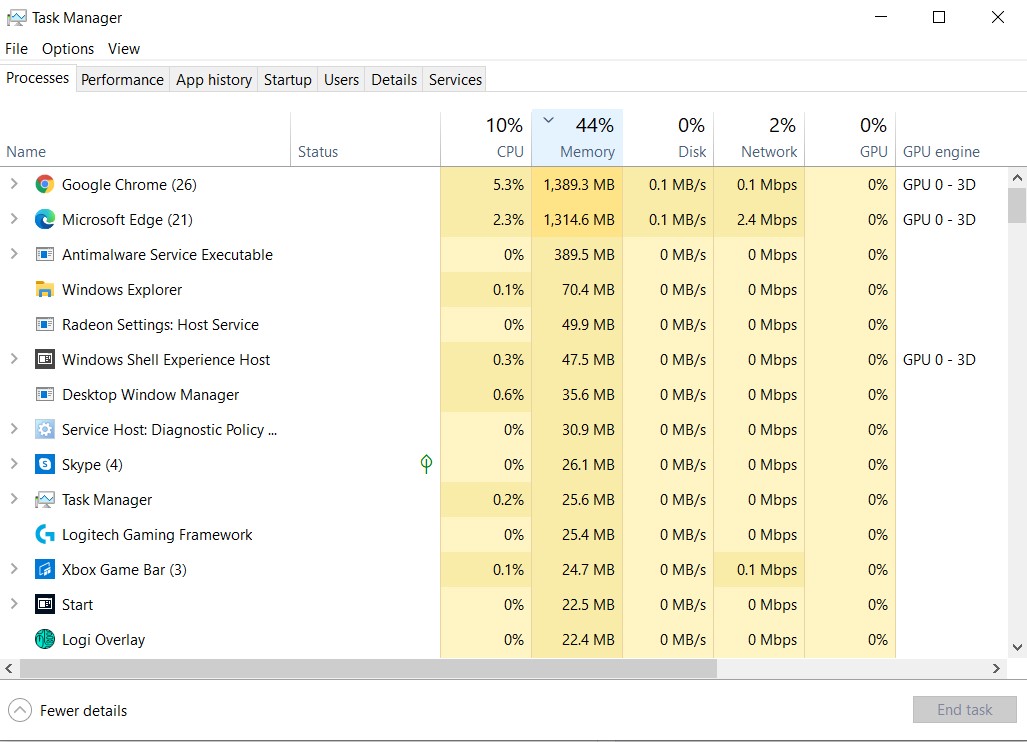Switch to the App history tab
Viewport: 1027px width, 742px height.
tap(214, 79)
